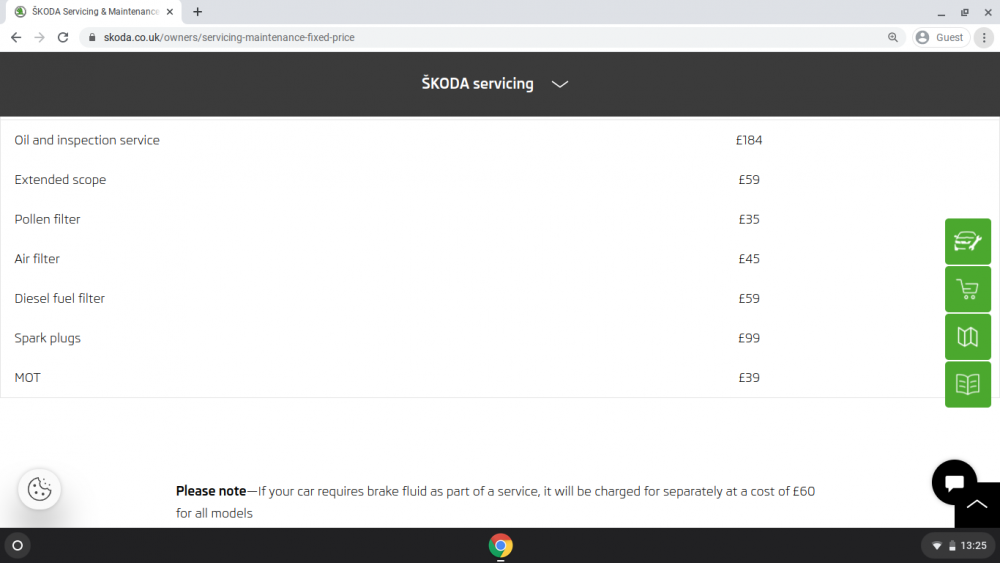Select the £99 price
This screenshot has width=1000, height=563.
point(749,338)
